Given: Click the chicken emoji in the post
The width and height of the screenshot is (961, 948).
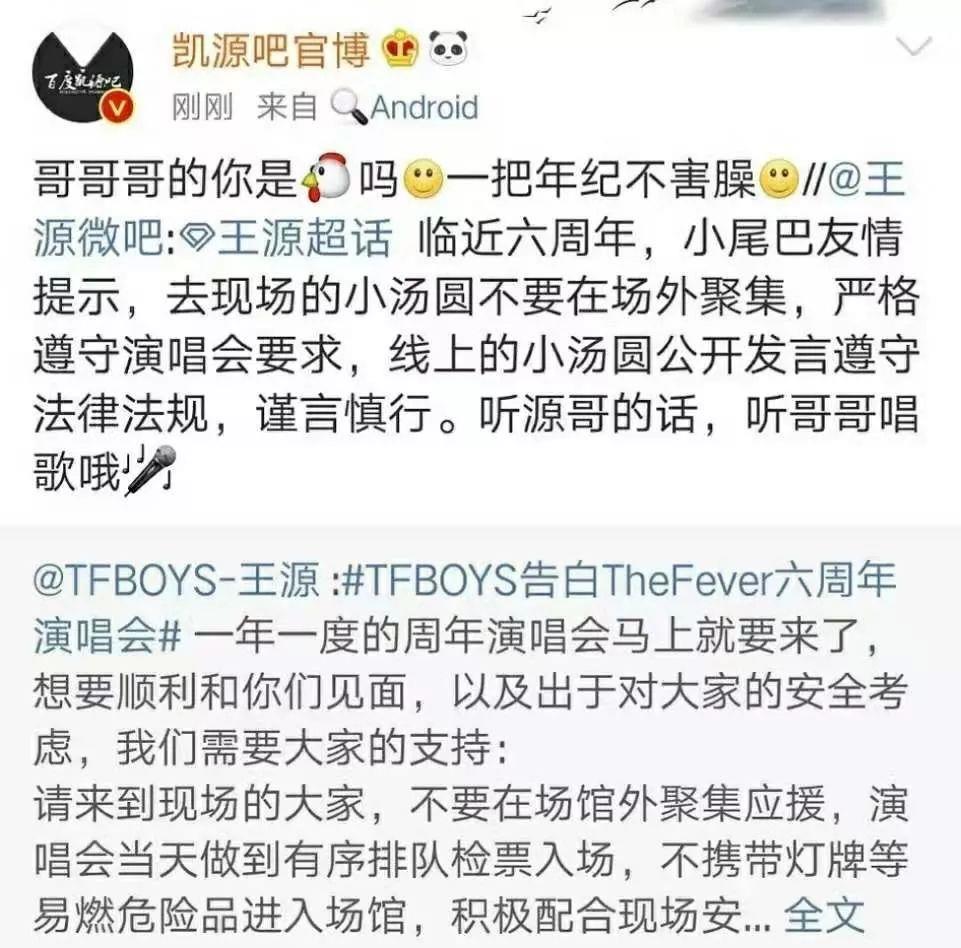Looking at the screenshot, I should pyautogui.click(x=325, y=178).
